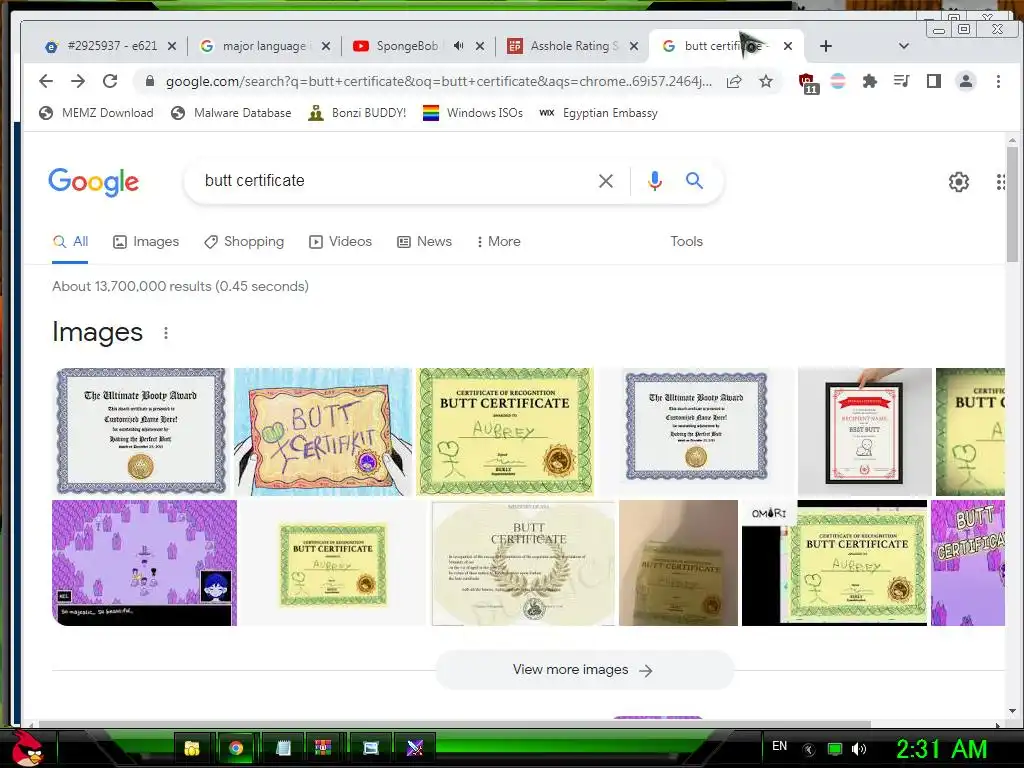1024x768 pixels.
Task: Open the Bonzi BUDDY! bookmark
Action: 357,113
